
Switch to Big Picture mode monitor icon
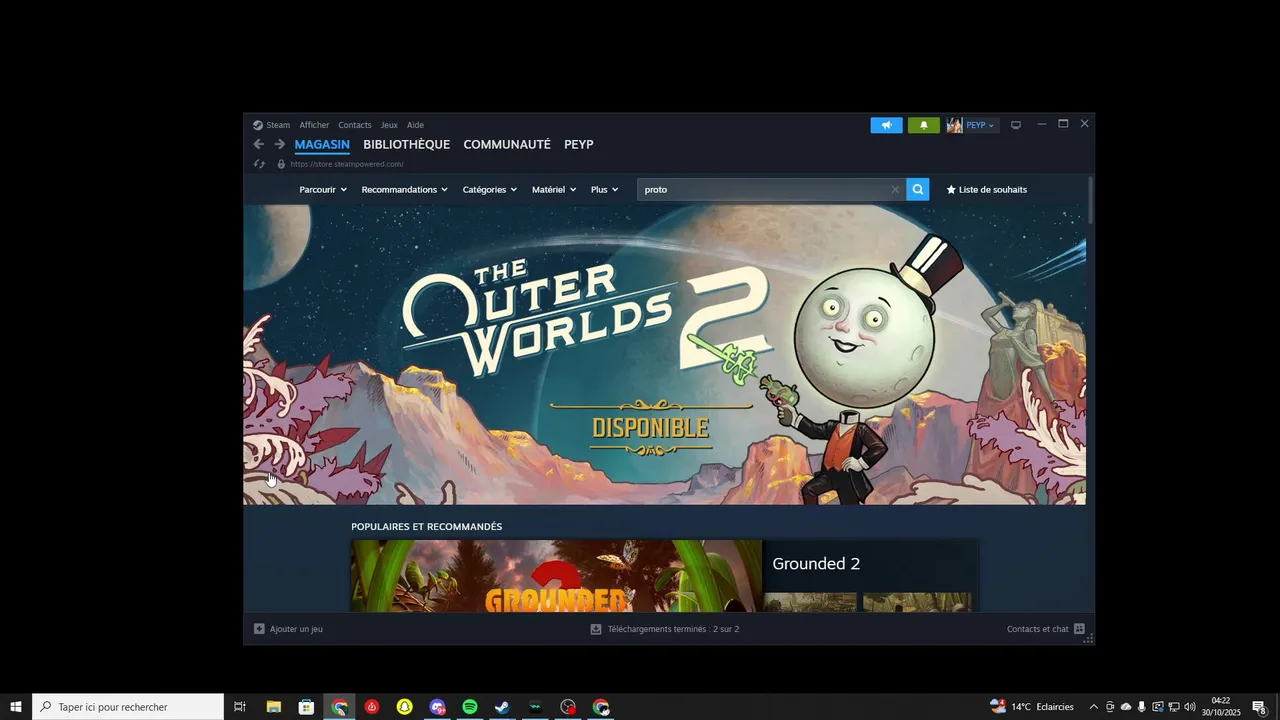click(x=1016, y=125)
